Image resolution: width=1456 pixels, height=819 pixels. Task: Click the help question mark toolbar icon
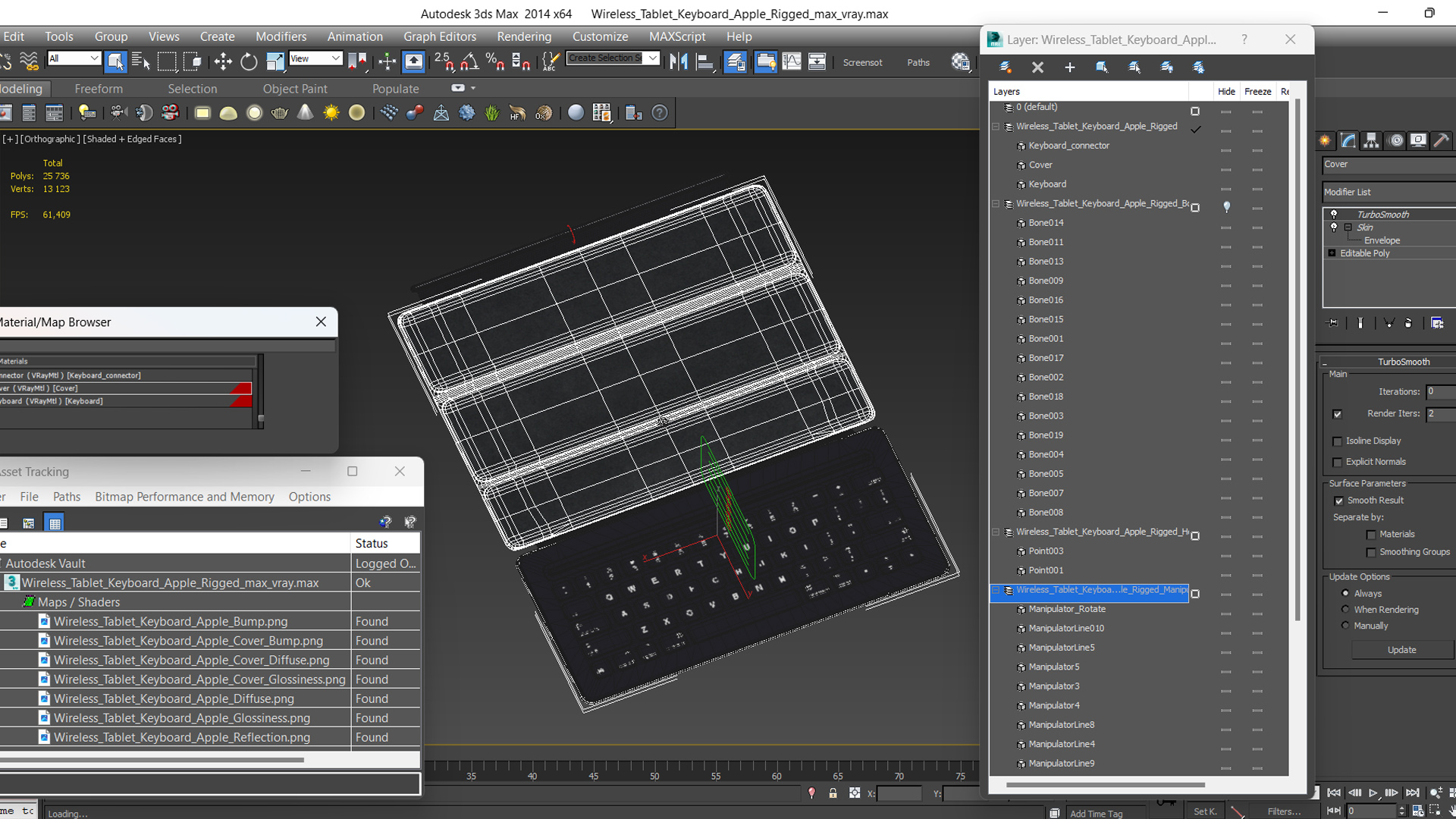click(x=661, y=113)
